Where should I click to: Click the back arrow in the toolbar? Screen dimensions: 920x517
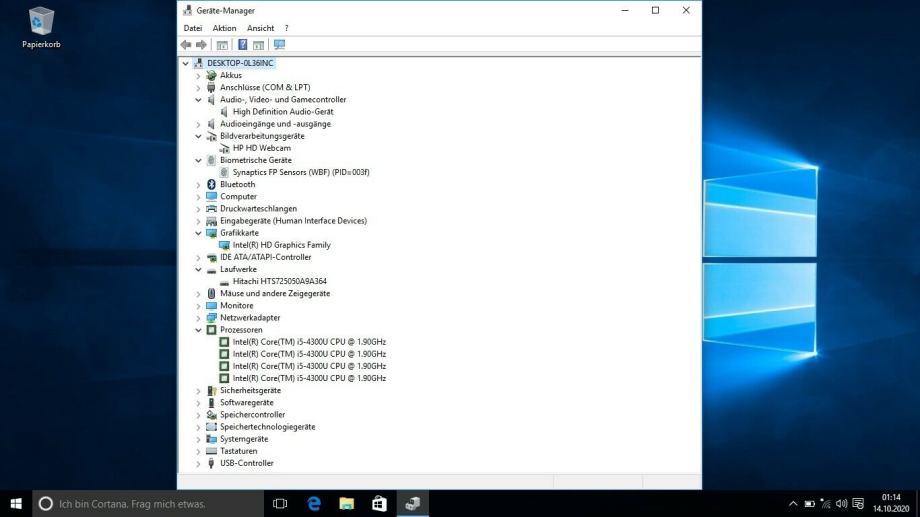pos(186,45)
